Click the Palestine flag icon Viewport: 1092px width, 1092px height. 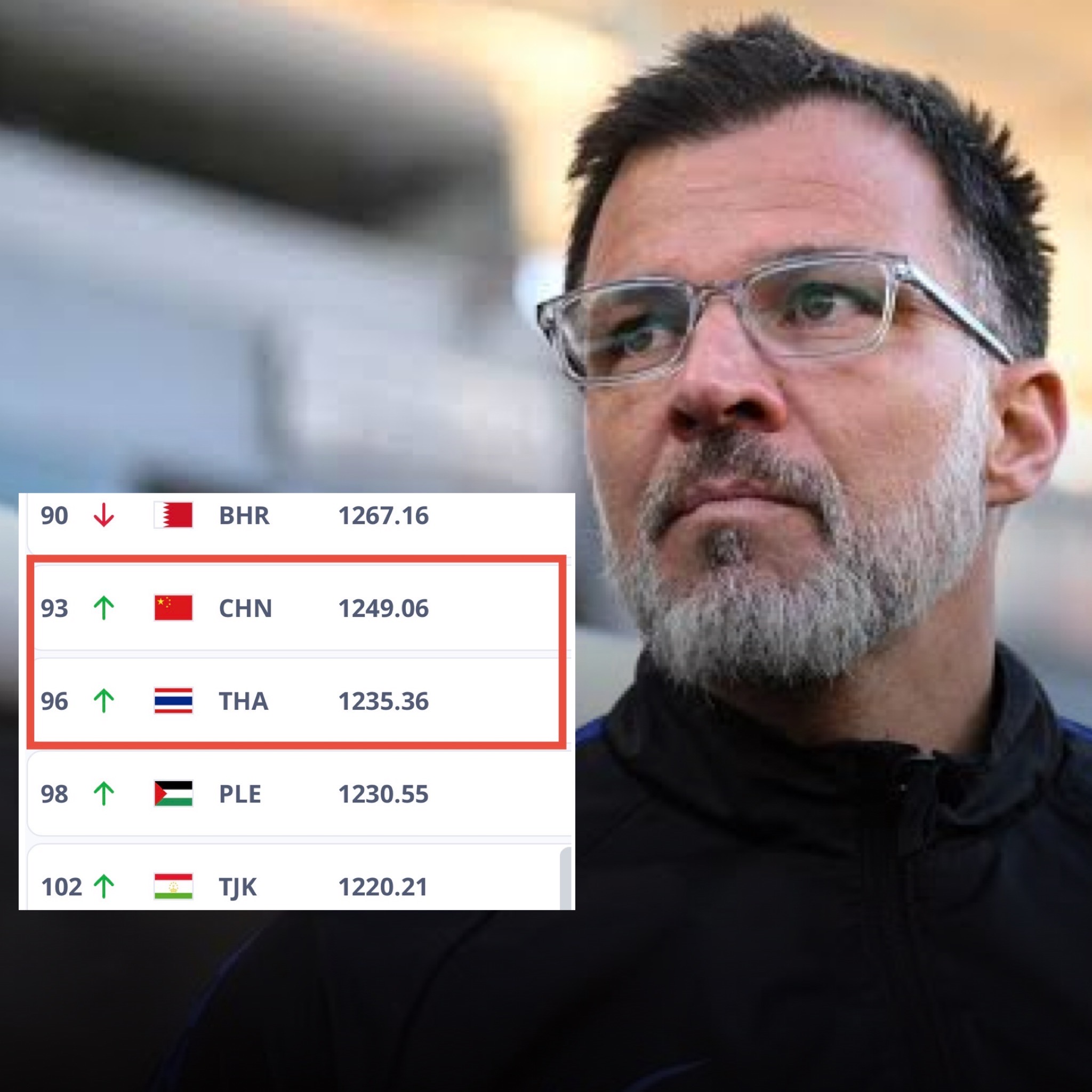coord(173,793)
